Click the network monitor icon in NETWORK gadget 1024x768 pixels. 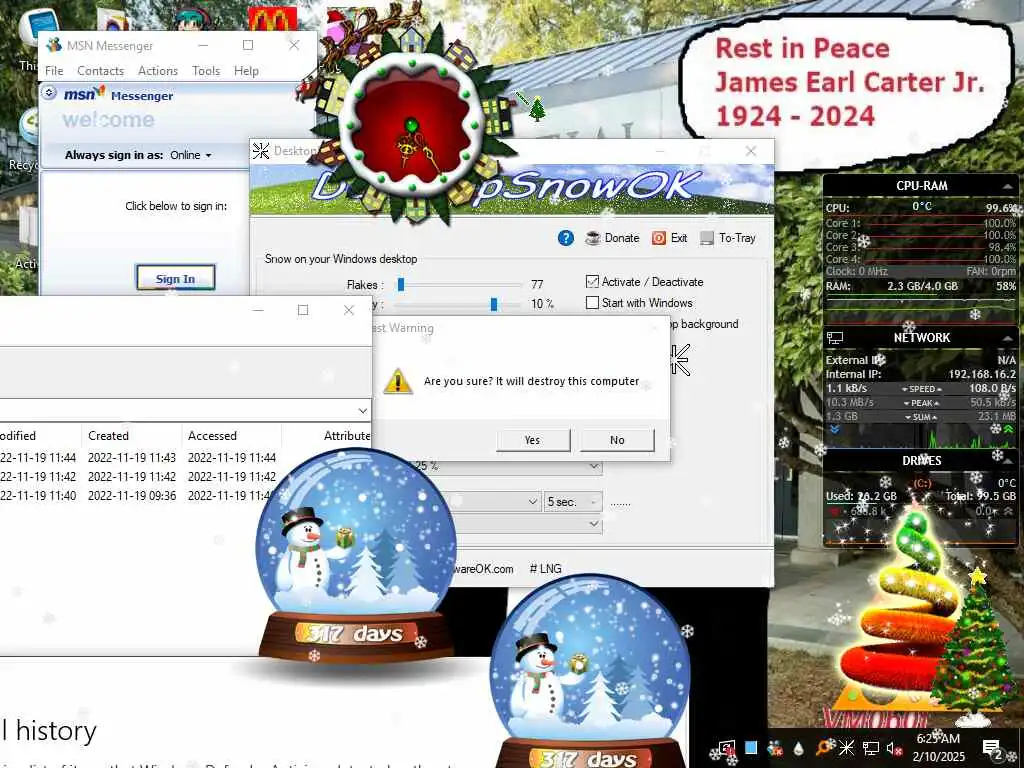pos(835,338)
